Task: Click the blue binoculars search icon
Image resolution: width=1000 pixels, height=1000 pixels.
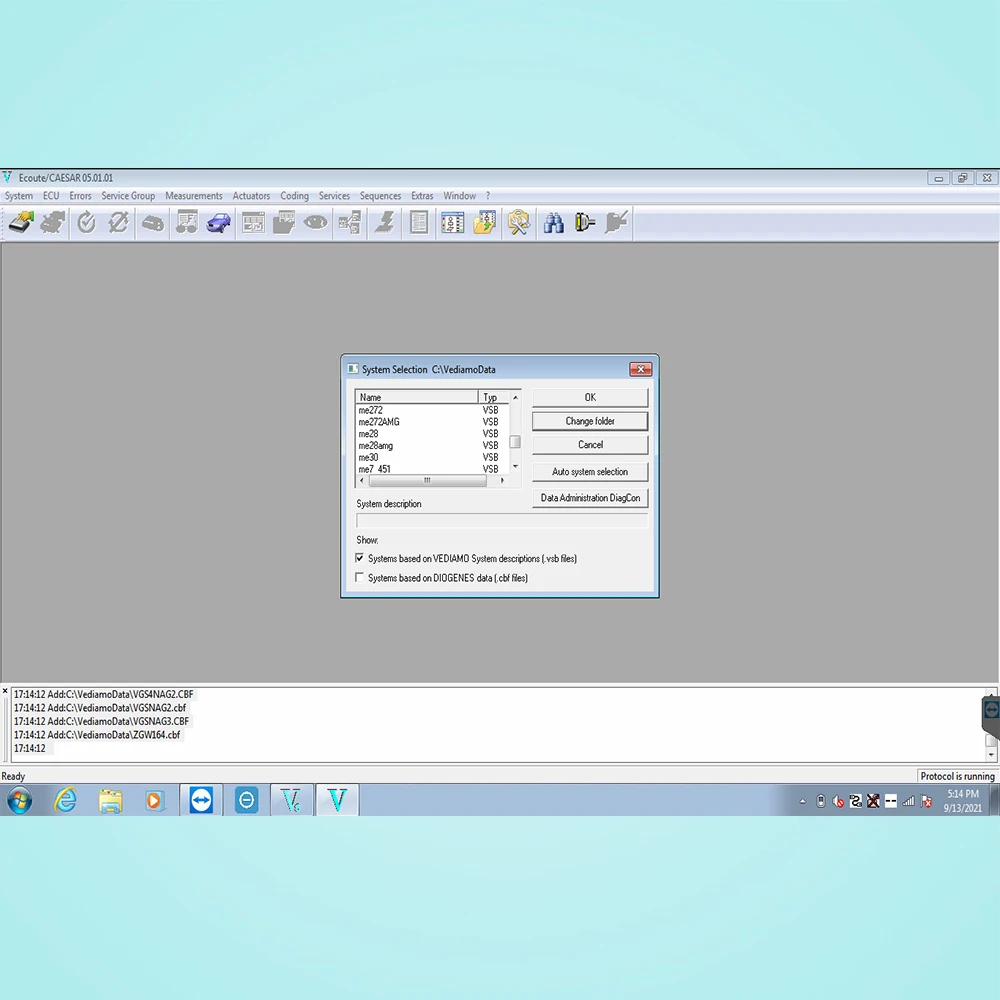Action: (553, 223)
